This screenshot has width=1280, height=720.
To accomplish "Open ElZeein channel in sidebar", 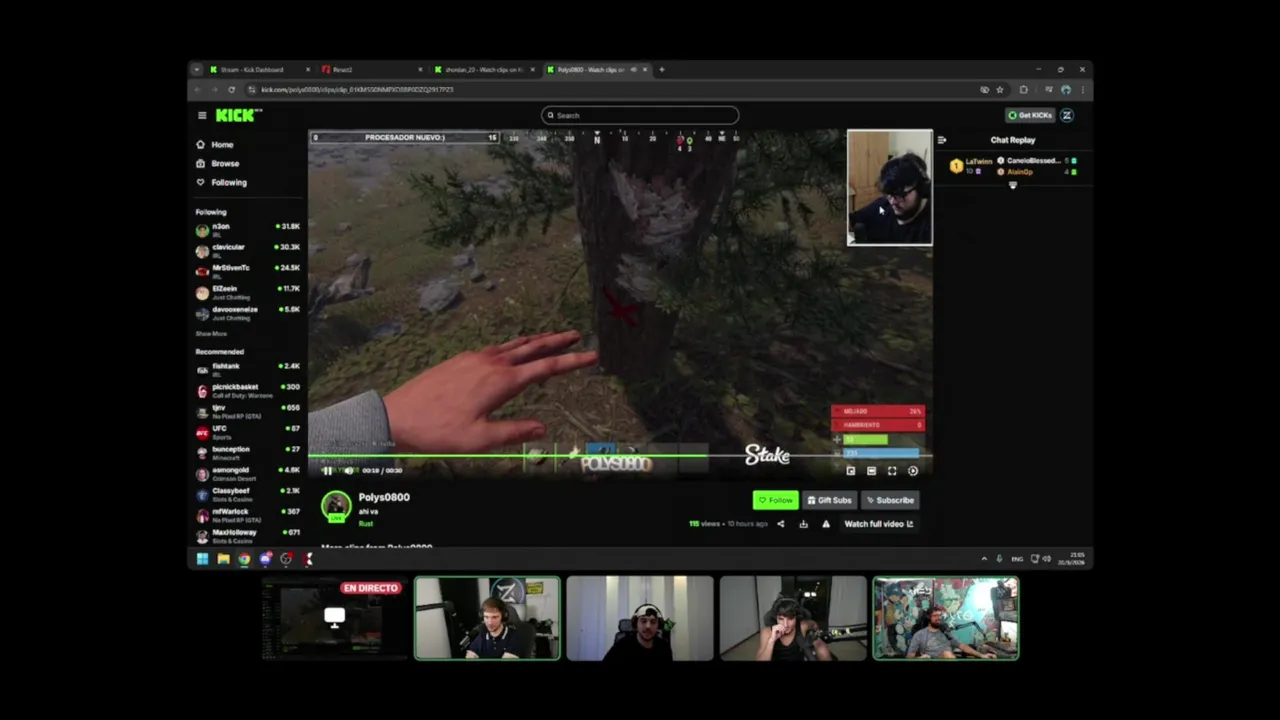I will click(248, 292).
